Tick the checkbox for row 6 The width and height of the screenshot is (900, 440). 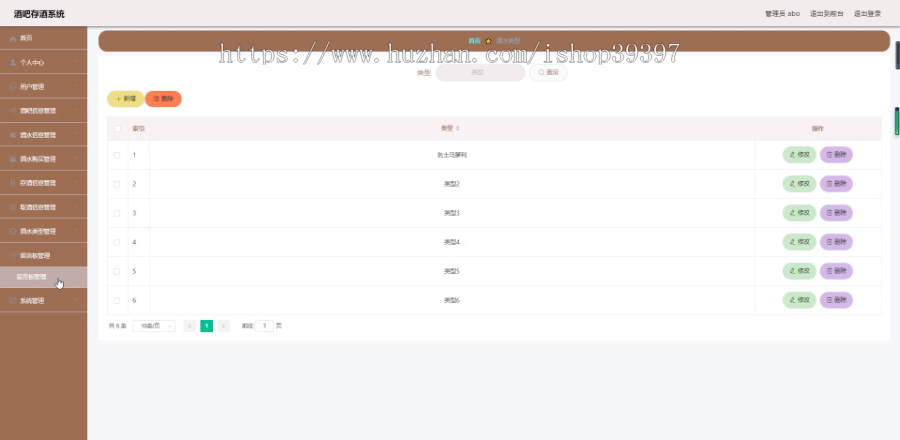117,301
